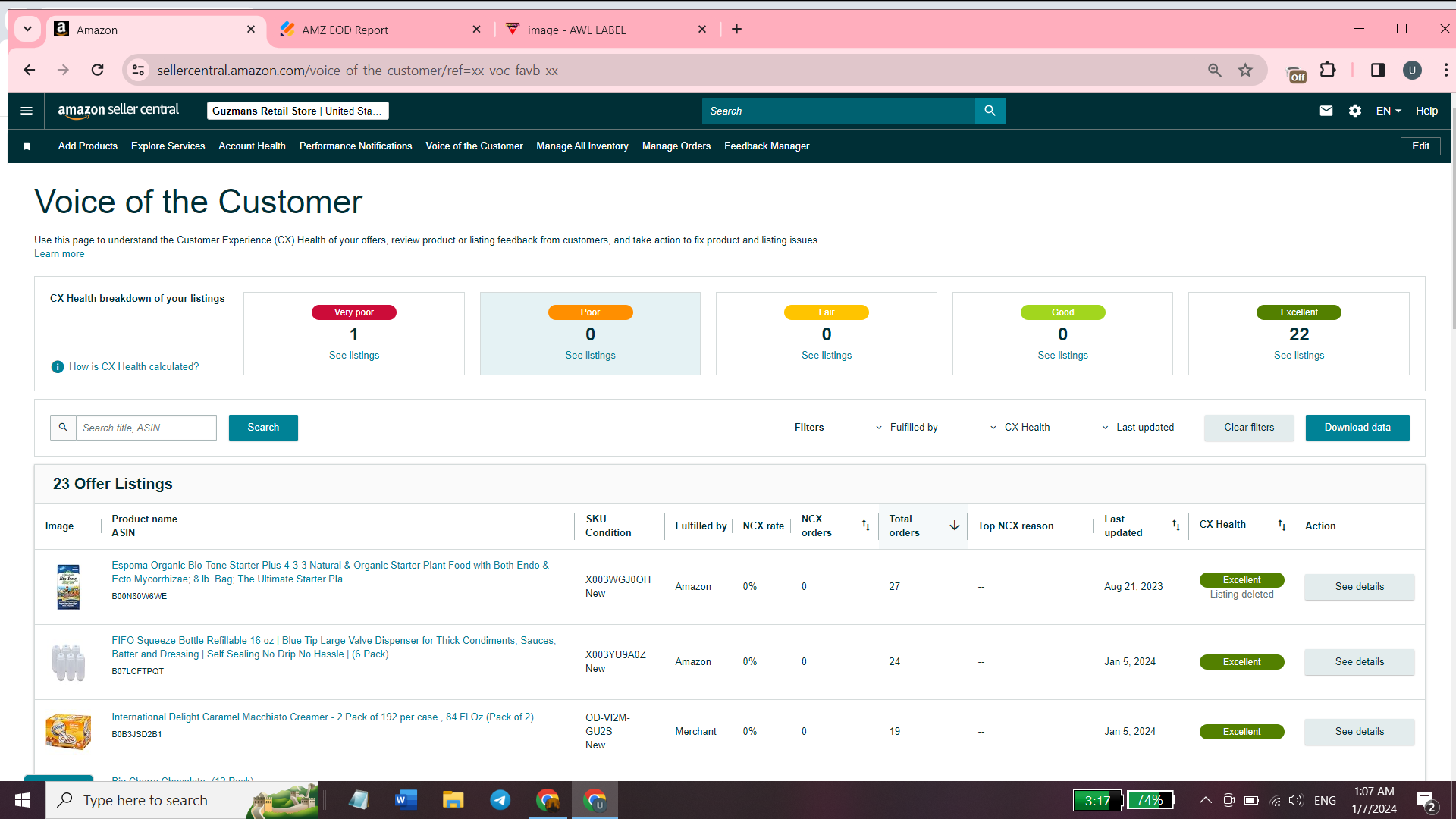Open Windows notification center icon
Screen dimensions: 1456x819
(1426, 800)
